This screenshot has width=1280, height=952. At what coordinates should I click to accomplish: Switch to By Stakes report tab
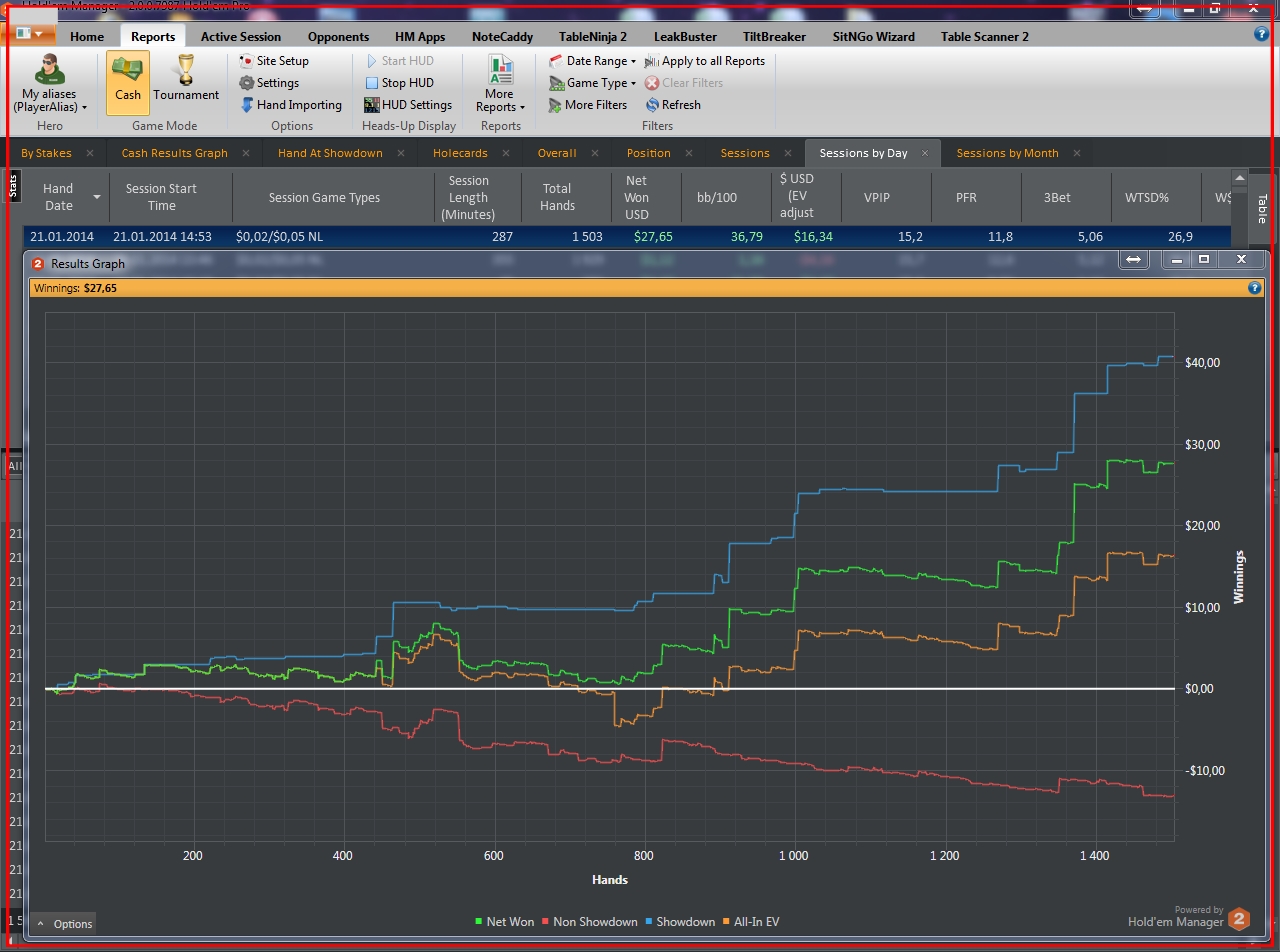(46, 153)
